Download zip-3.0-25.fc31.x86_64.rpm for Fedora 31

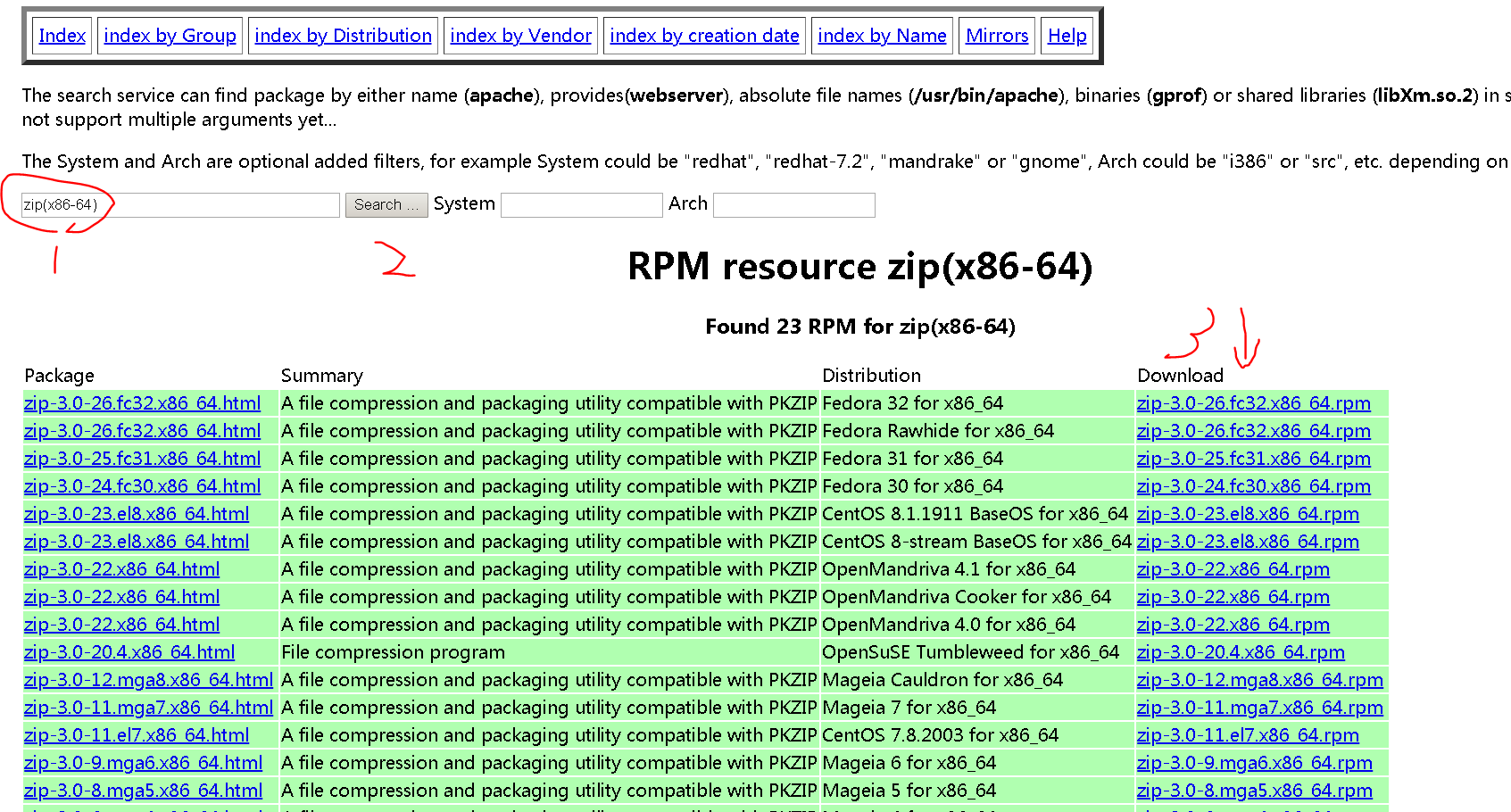pos(1253,459)
